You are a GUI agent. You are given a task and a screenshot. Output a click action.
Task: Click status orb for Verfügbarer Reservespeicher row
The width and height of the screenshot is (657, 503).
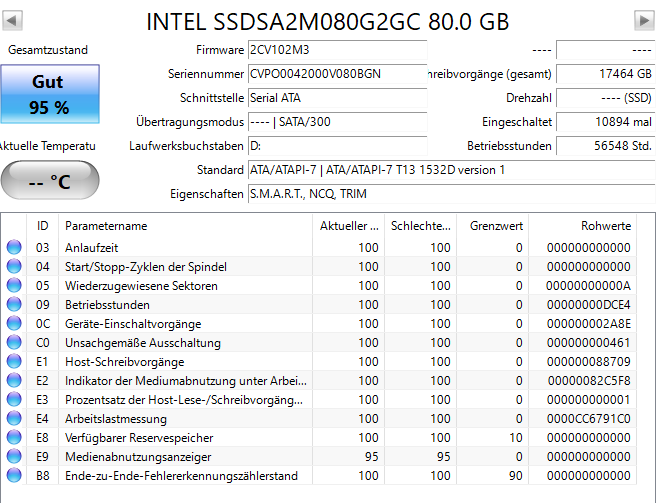(x=14, y=437)
